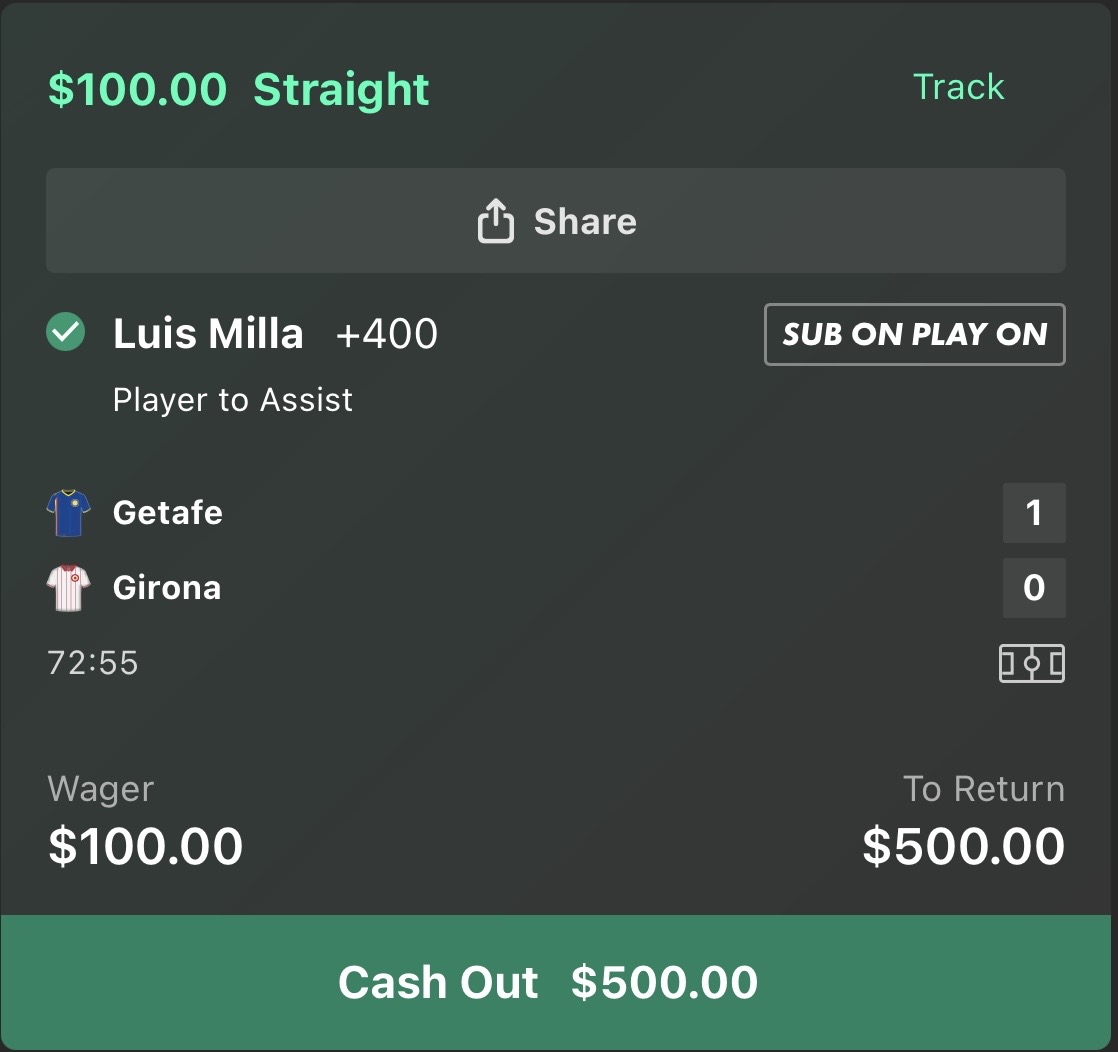Viewport: 1118px width, 1052px height.
Task: Click the $100.00 amount under Wager
Action: click(x=146, y=847)
